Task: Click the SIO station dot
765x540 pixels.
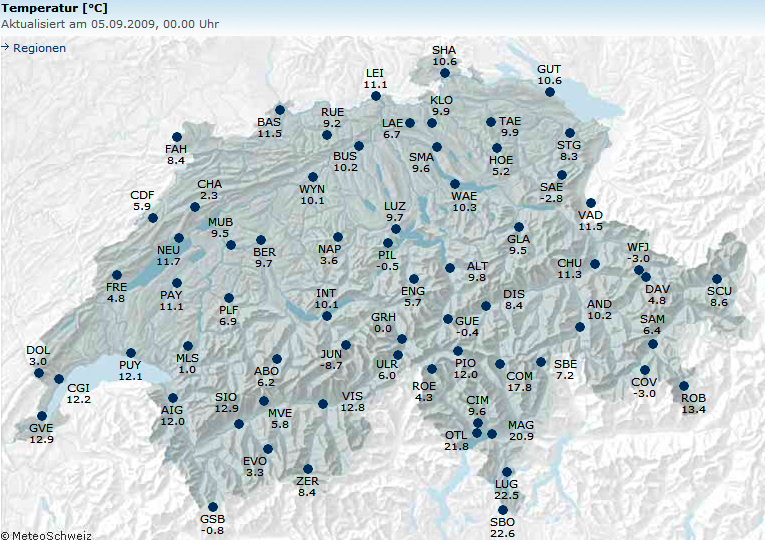Action: tap(239, 424)
